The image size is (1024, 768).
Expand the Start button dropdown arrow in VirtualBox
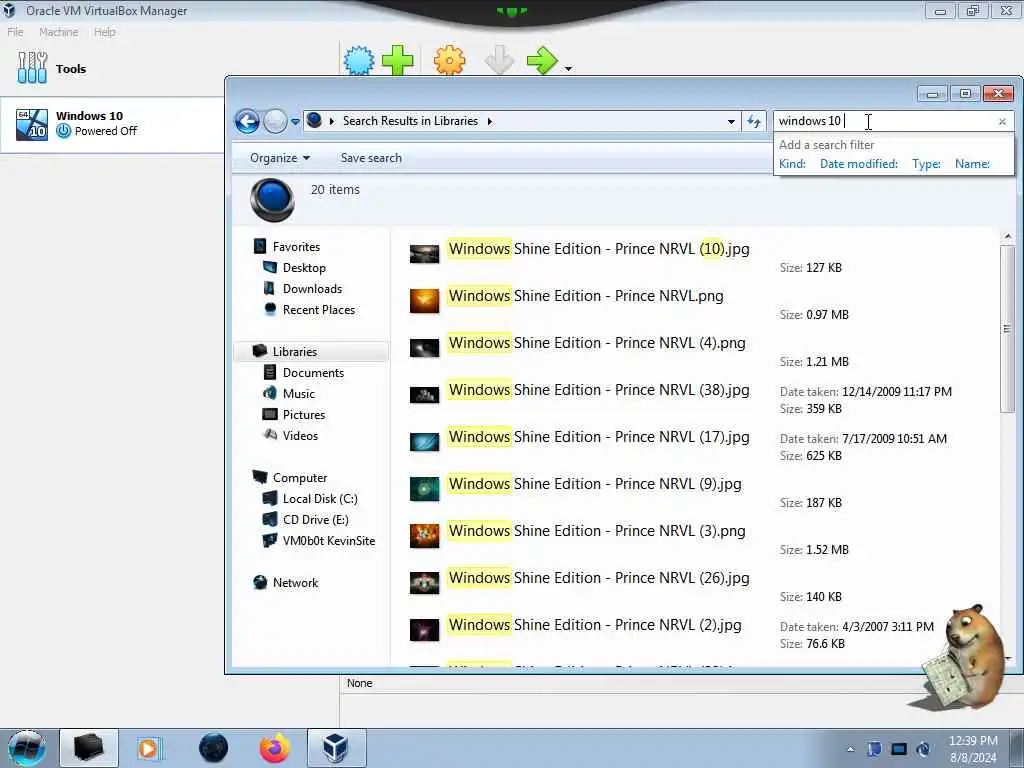tap(568, 69)
